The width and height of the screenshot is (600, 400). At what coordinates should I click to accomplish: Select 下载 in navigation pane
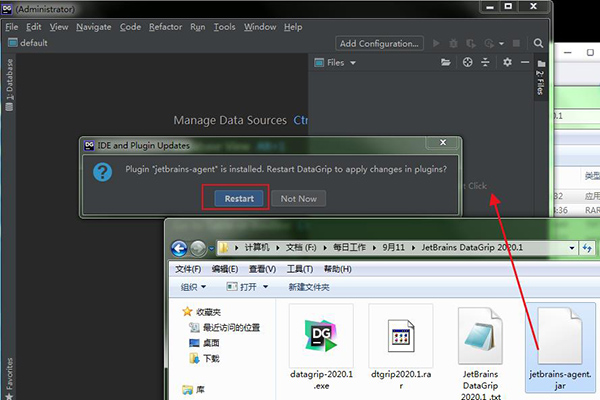[x=205, y=359]
